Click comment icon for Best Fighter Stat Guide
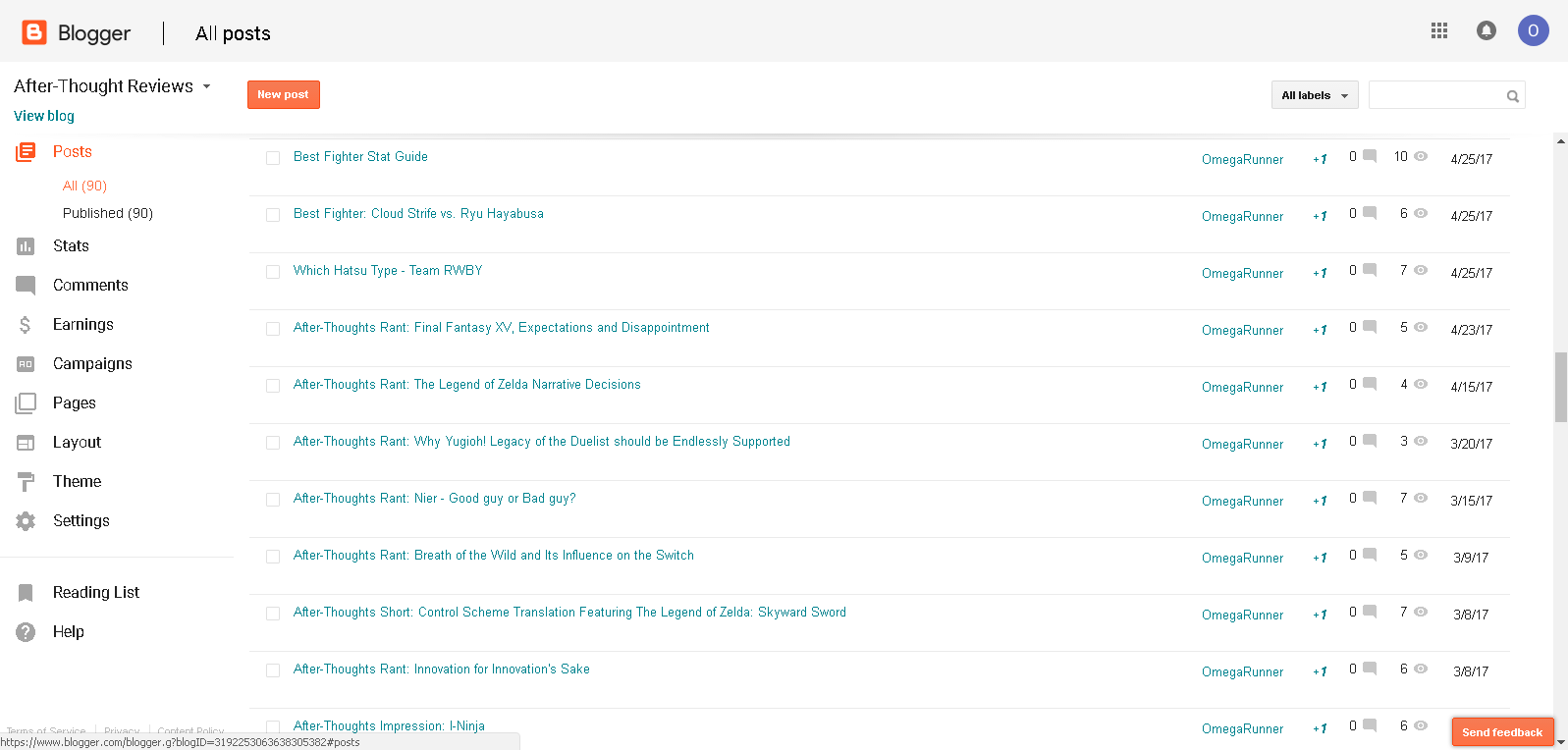Viewport: 1568px width, 750px height. pos(1370,156)
